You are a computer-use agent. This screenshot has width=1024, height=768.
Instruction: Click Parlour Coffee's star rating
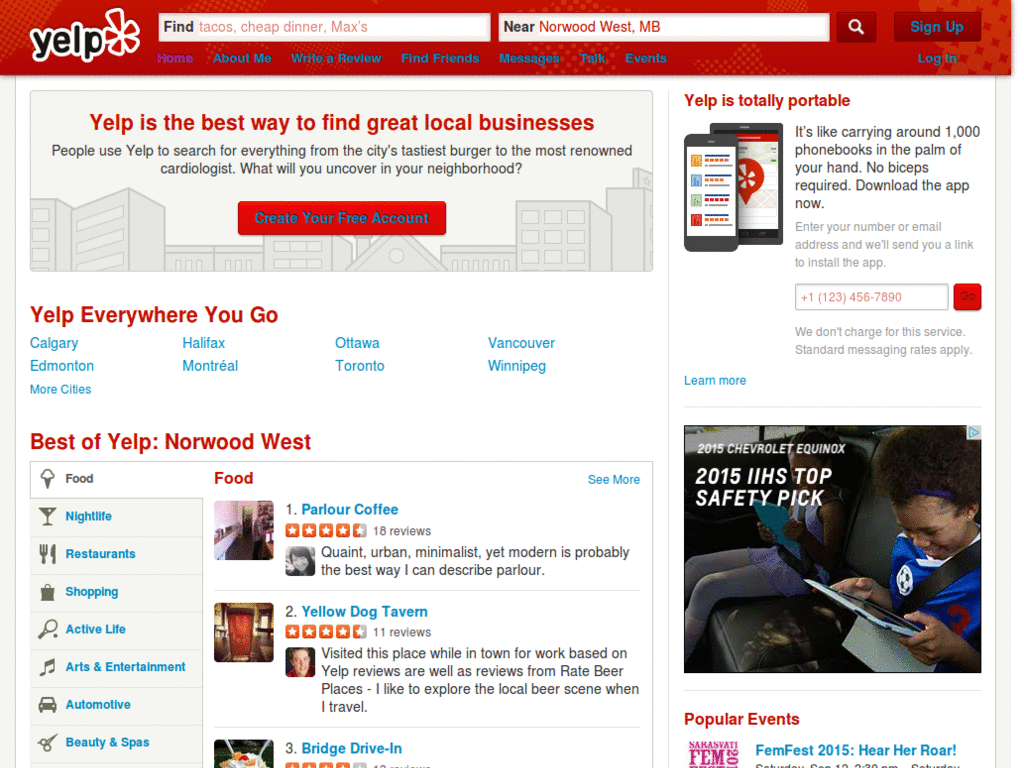326,531
